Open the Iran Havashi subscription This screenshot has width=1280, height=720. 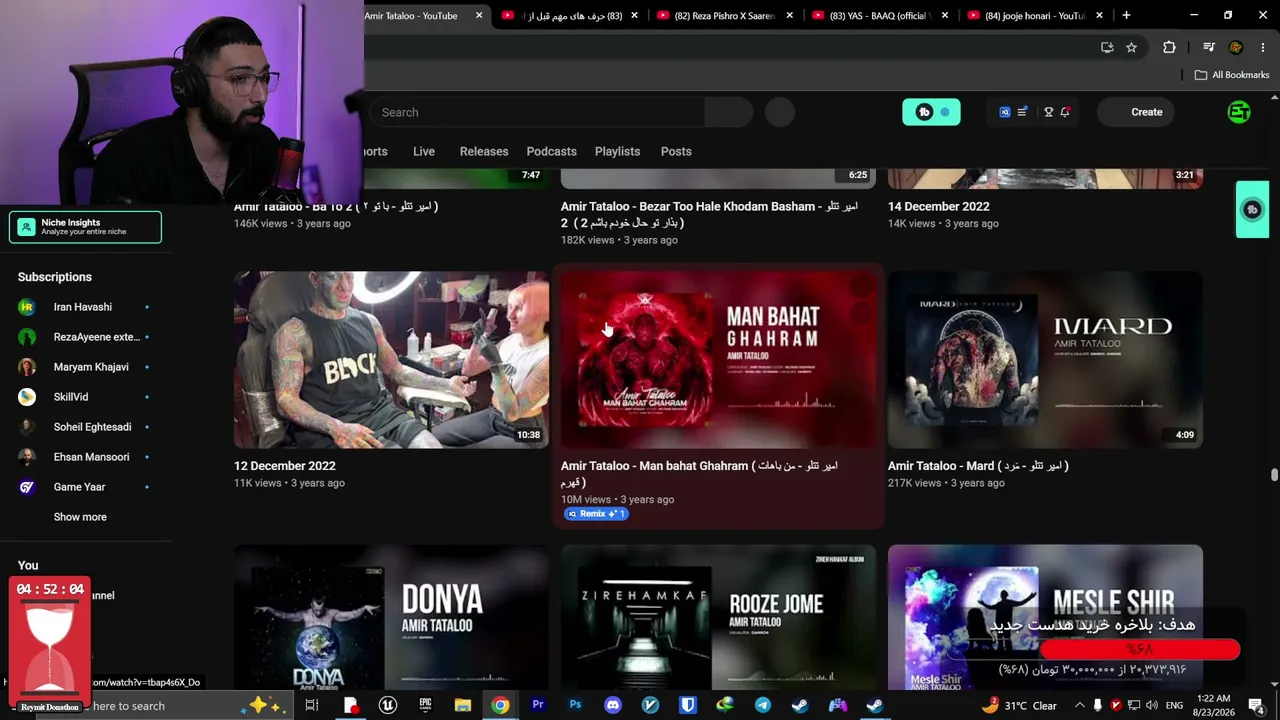(x=84, y=307)
